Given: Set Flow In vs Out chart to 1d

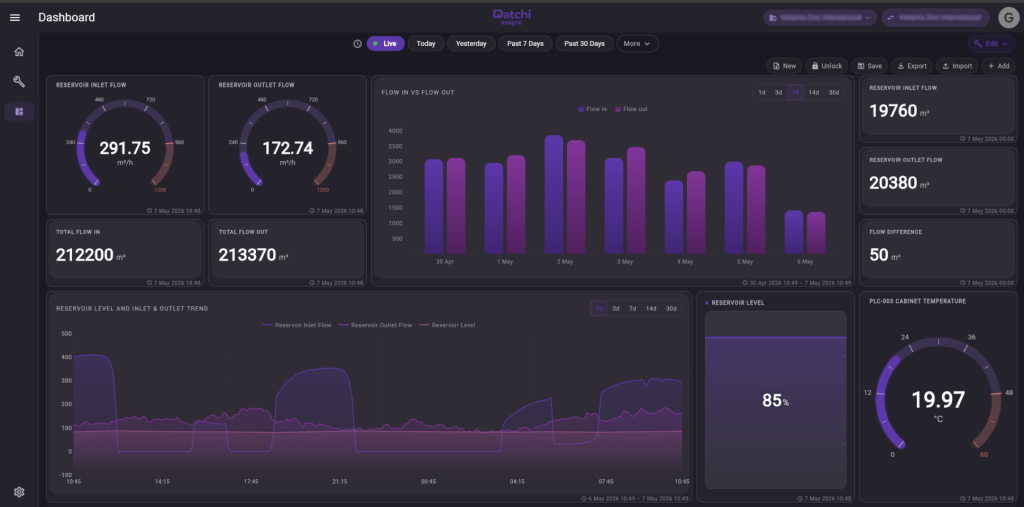Looking at the screenshot, I should (x=761, y=93).
